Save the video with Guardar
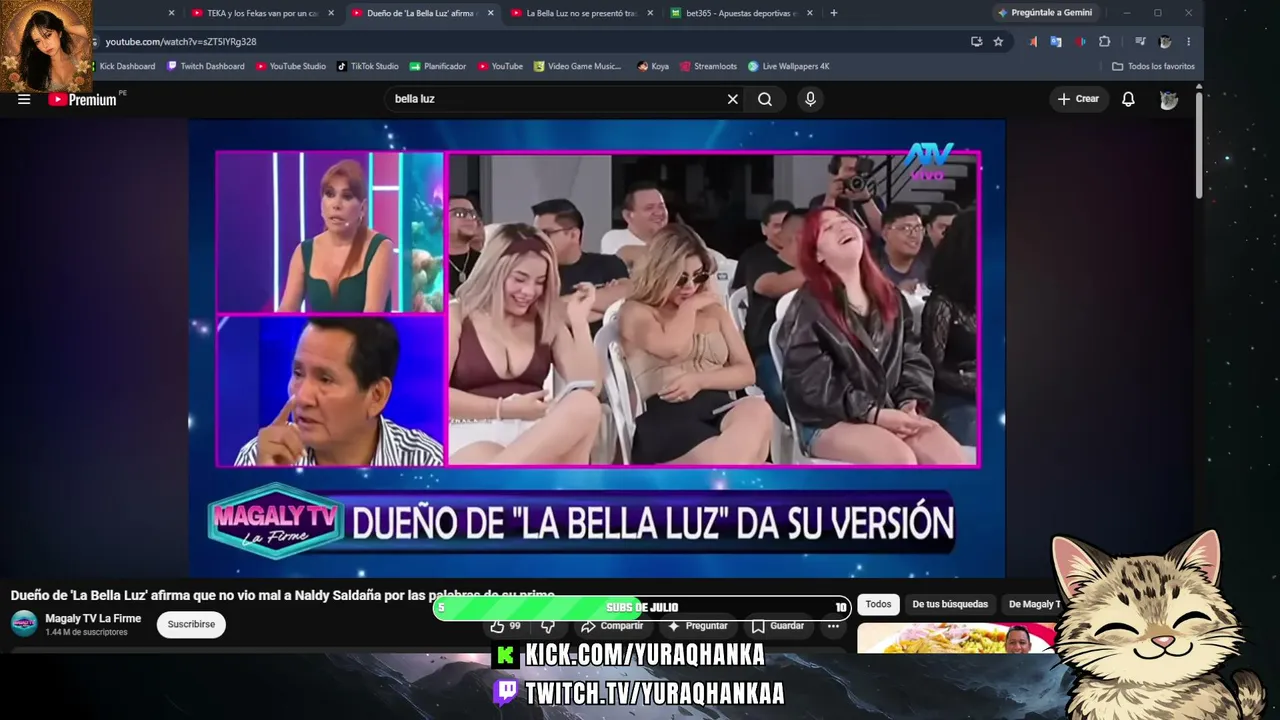 click(777, 626)
